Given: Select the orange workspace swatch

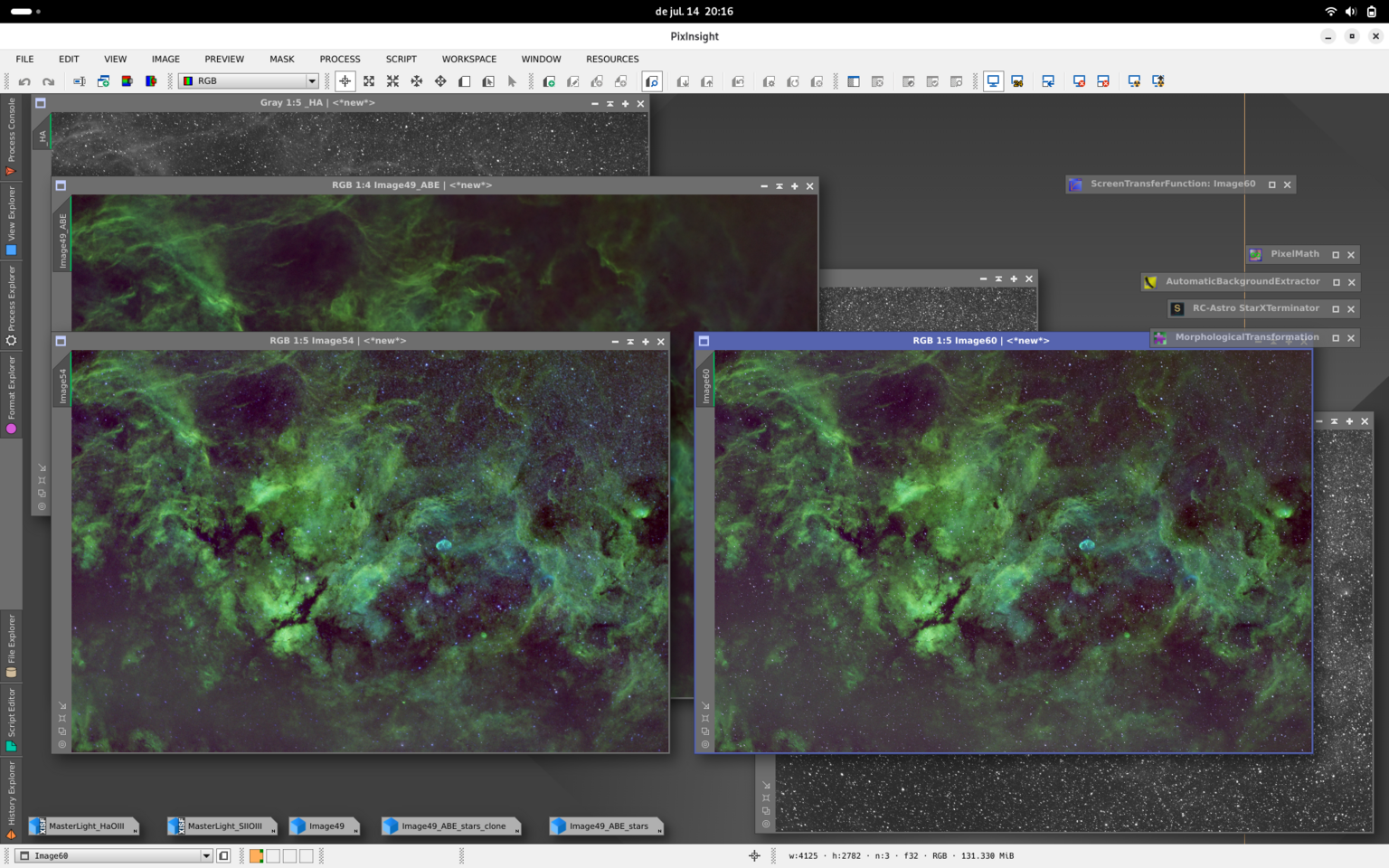Looking at the screenshot, I should 257,855.
